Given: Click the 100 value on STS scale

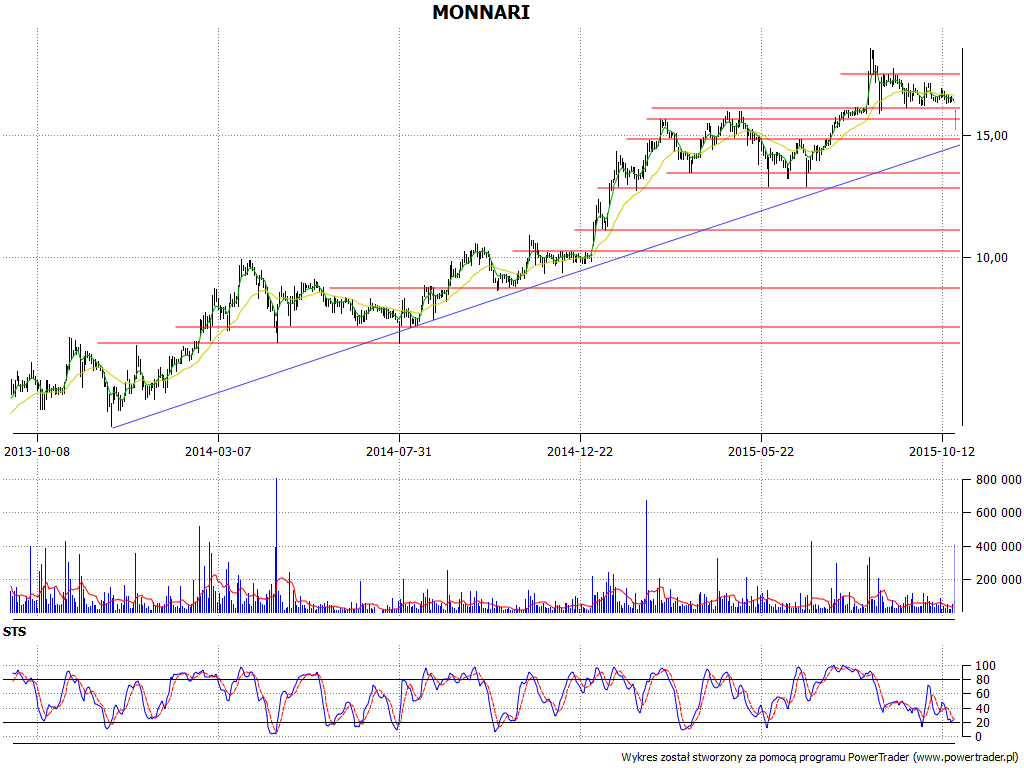Looking at the screenshot, I should (x=985, y=666).
